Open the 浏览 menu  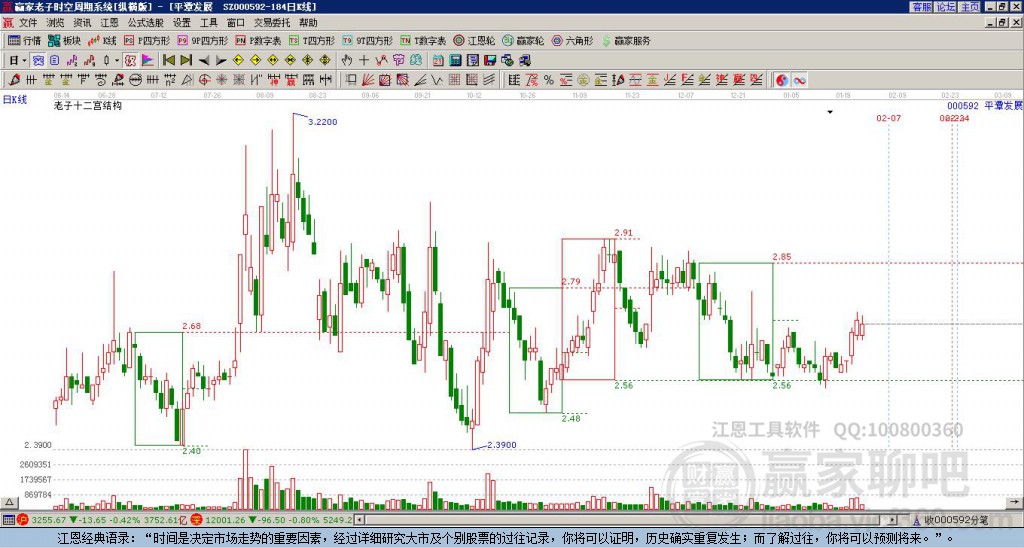55,23
